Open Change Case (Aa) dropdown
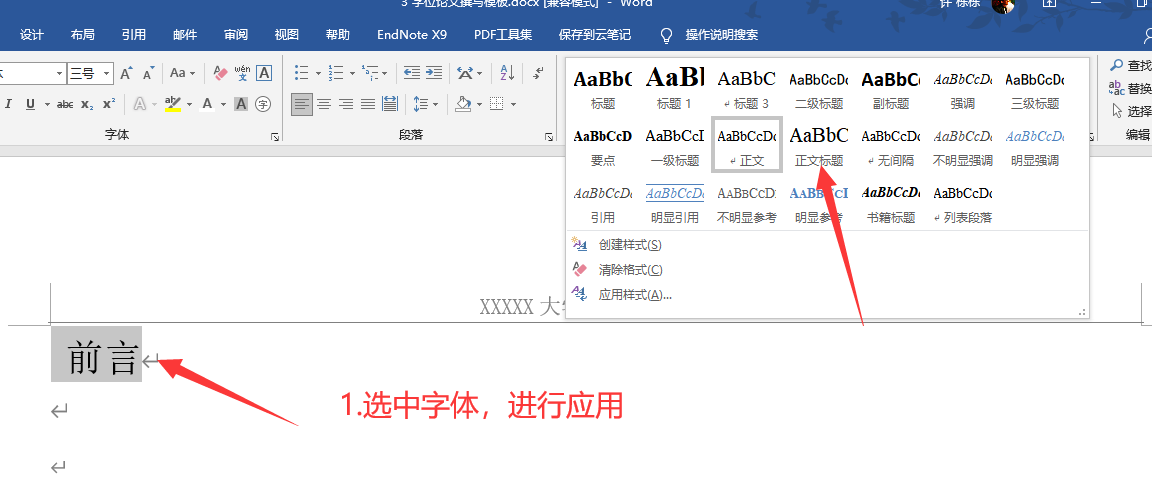Viewport: 1152px width, 501px height. coord(182,73)
